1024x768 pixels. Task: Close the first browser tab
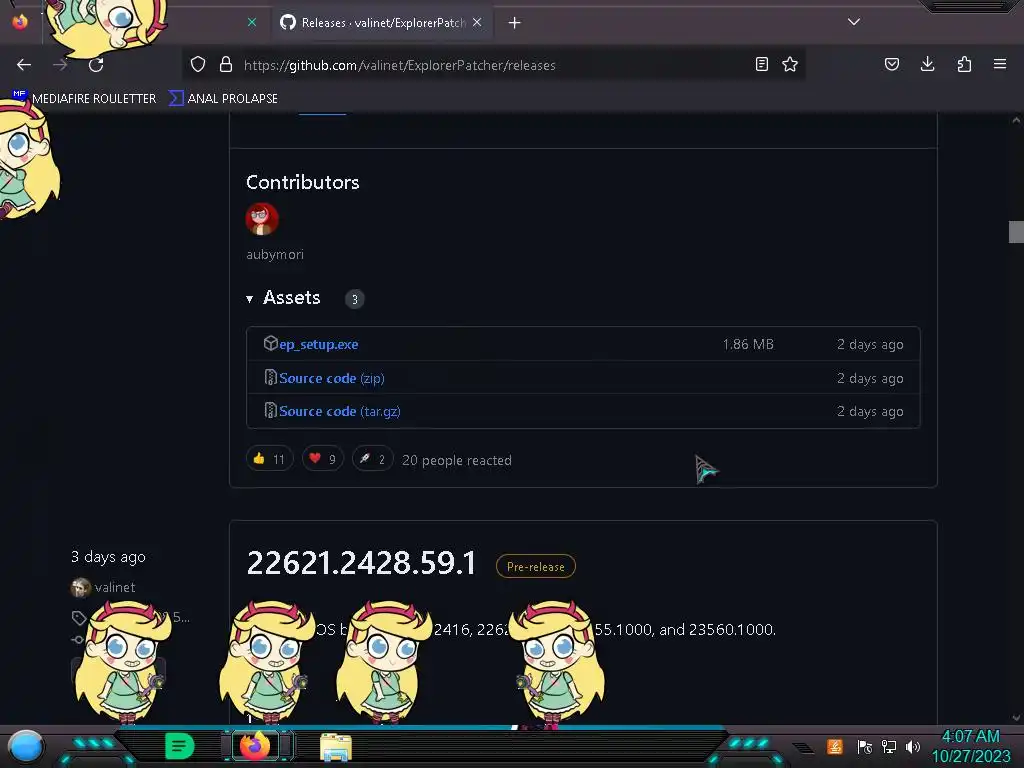coord(252,22)
